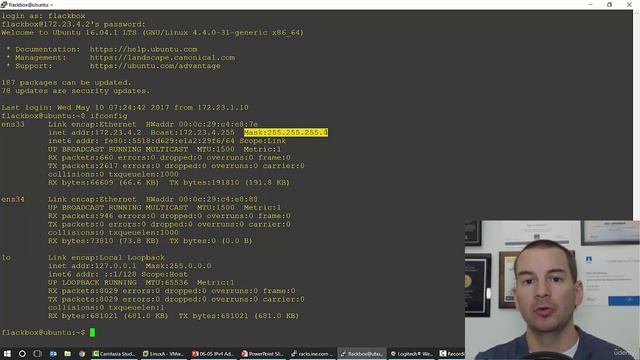Click the Mask:255.0.0.0 loopback text
This screenshot has height=360, width=640.
click(x=178, y=266)
